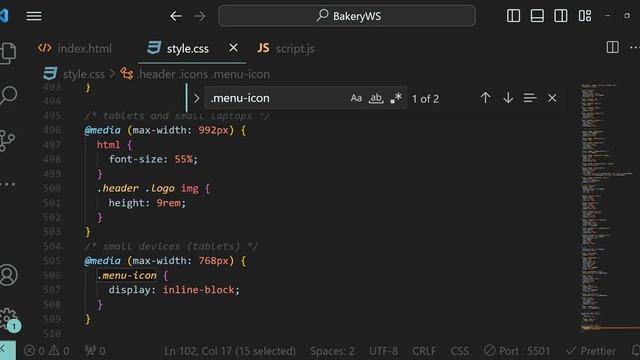Viewport: 640px width, 360px height.
Task: Click the Port : 5501 Live Server item
Action: pyautogui.click(x=517, y=351)
